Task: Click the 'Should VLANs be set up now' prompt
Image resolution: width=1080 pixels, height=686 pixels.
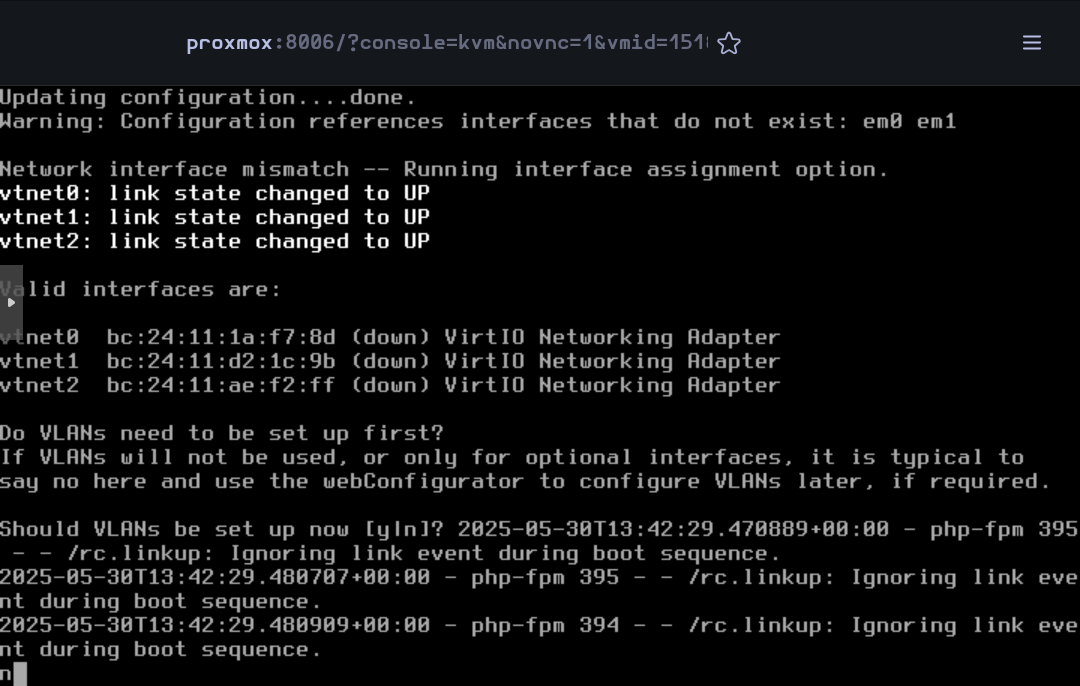Action: (x=222, y=529)
